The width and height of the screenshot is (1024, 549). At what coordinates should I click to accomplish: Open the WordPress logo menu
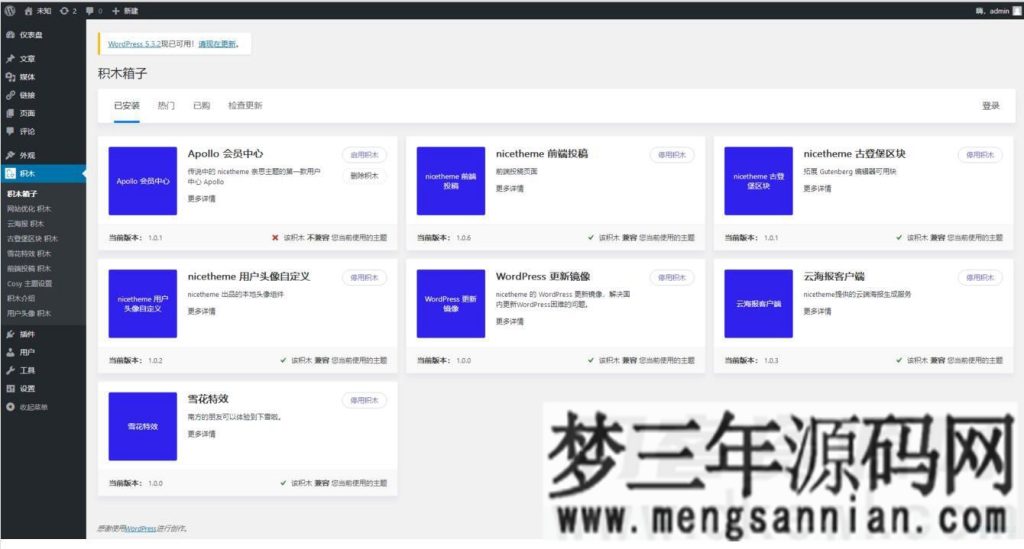point(10,10)
